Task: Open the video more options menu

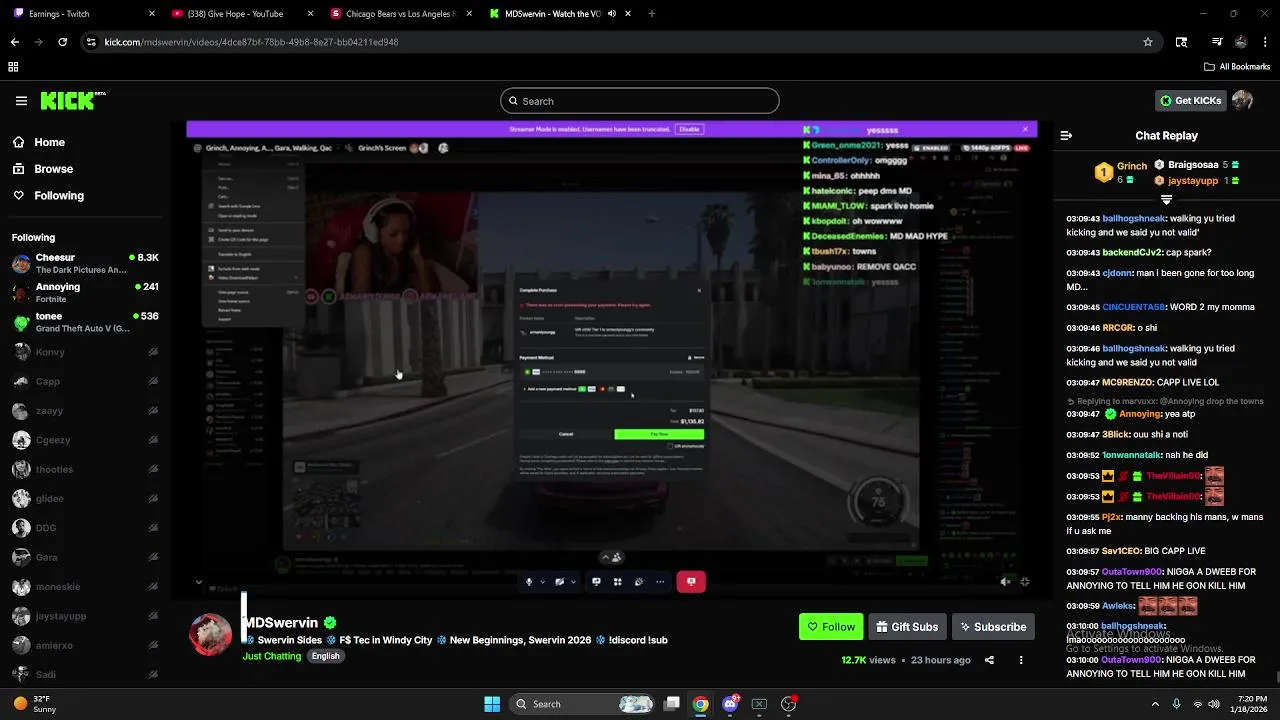Action: point(1021,660)
